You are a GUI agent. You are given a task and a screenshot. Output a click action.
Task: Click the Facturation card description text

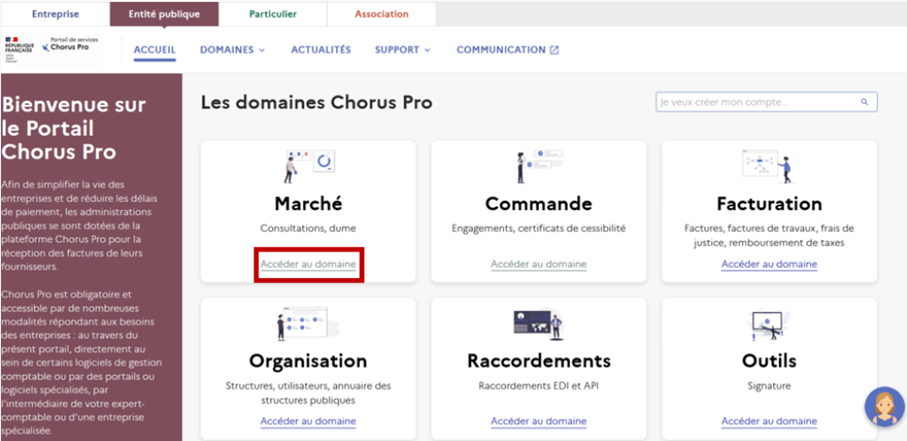tap(769, 236)
